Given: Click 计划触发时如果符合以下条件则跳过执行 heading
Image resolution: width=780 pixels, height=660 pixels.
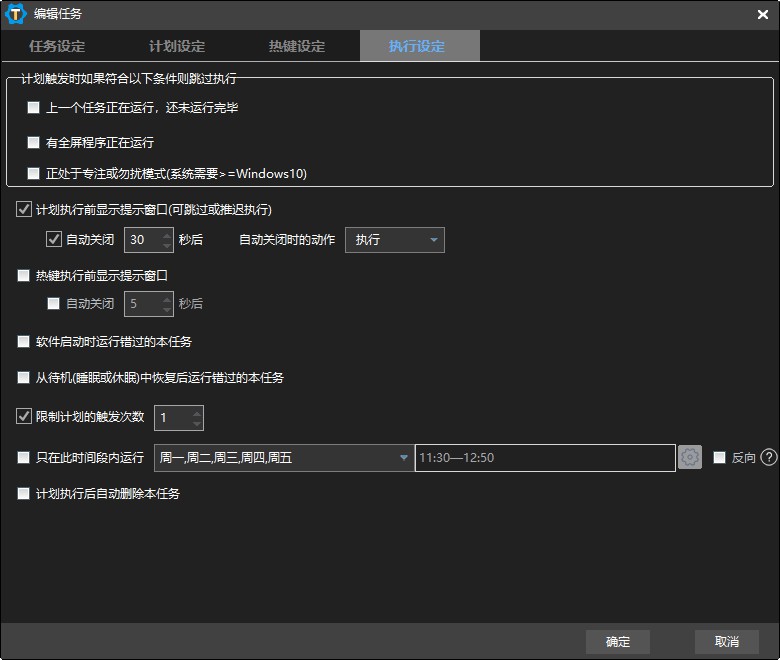Looking at the screenshot, I should click(129, 79).
